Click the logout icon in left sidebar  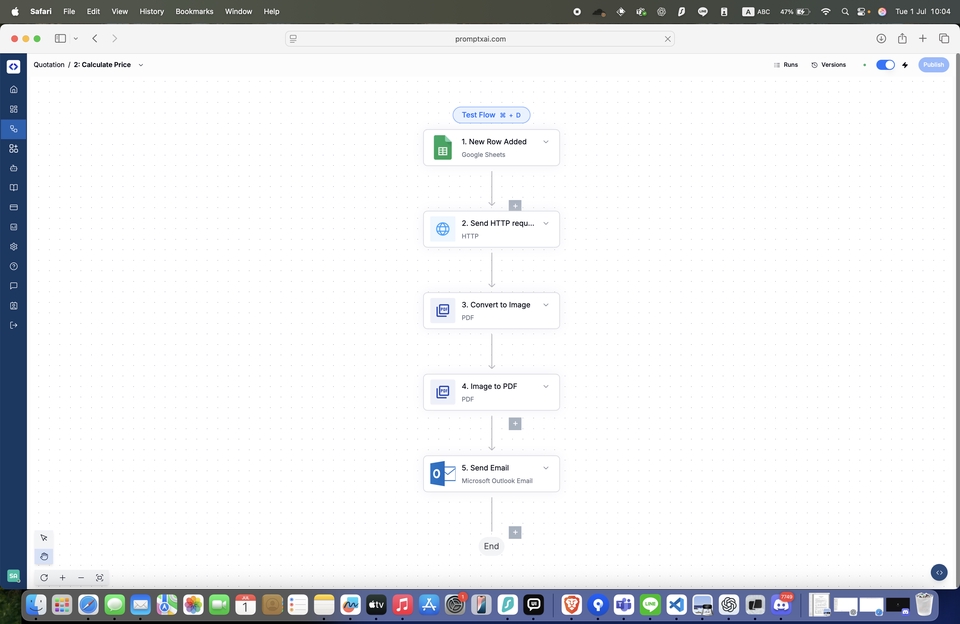coord(13,325)
